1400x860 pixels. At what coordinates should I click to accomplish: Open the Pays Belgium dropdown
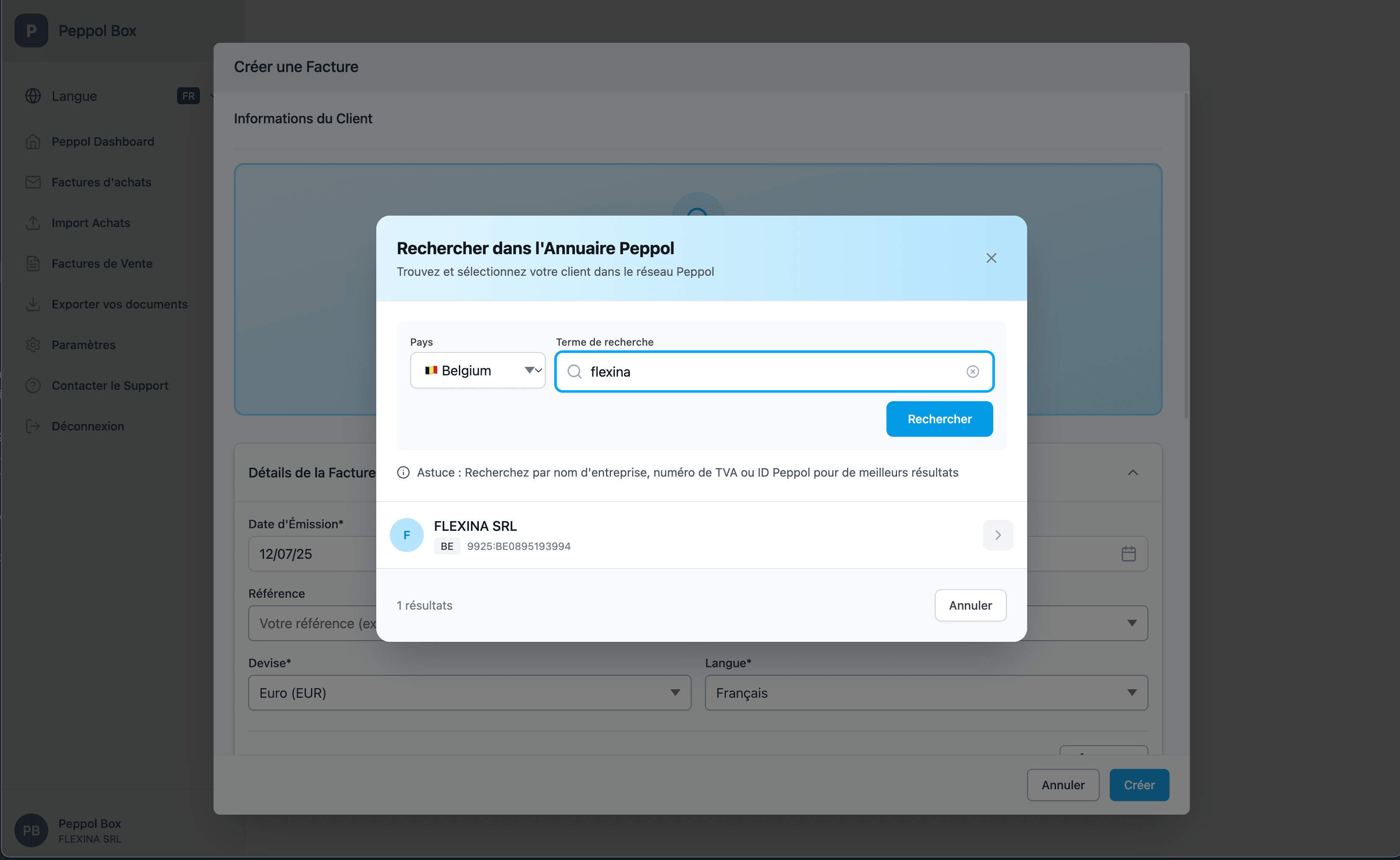click(x=477, y=370)
